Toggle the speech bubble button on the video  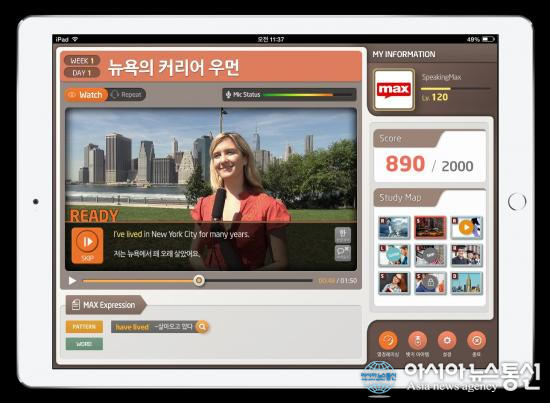click(x=343, y=253)
